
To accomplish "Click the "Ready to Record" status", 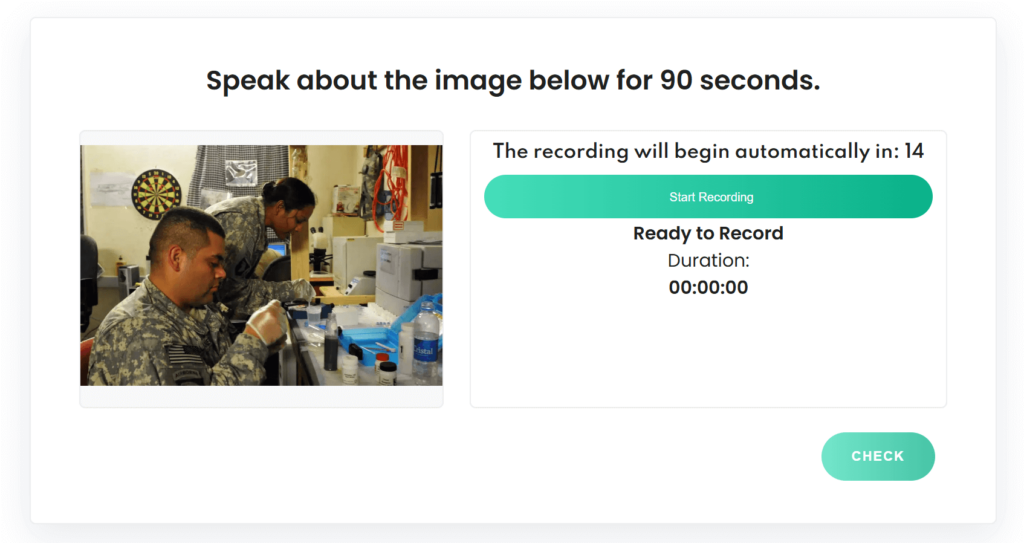I will [x=708, y=233].
